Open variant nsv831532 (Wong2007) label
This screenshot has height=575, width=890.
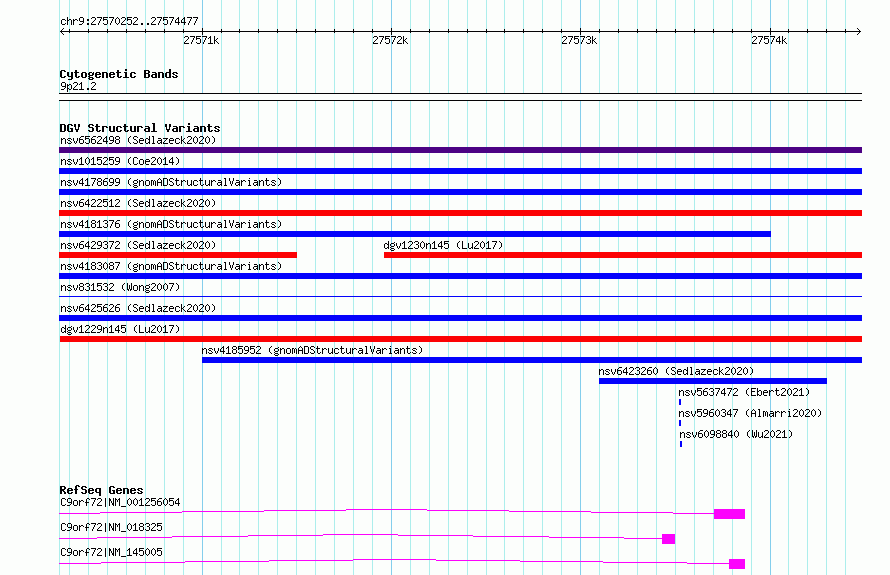point(120,287)
